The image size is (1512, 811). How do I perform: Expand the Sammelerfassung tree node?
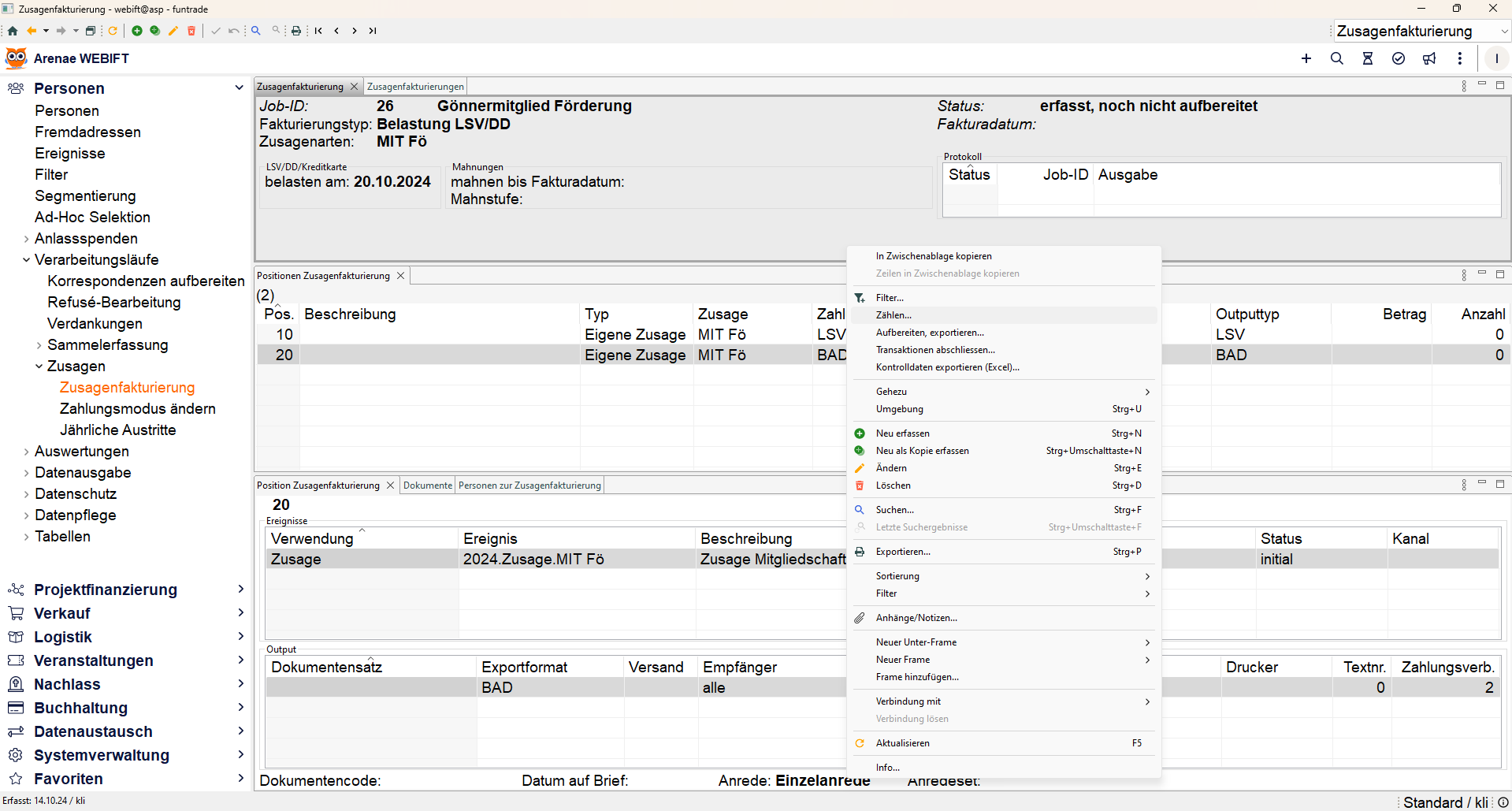click(x=39, y=345)
